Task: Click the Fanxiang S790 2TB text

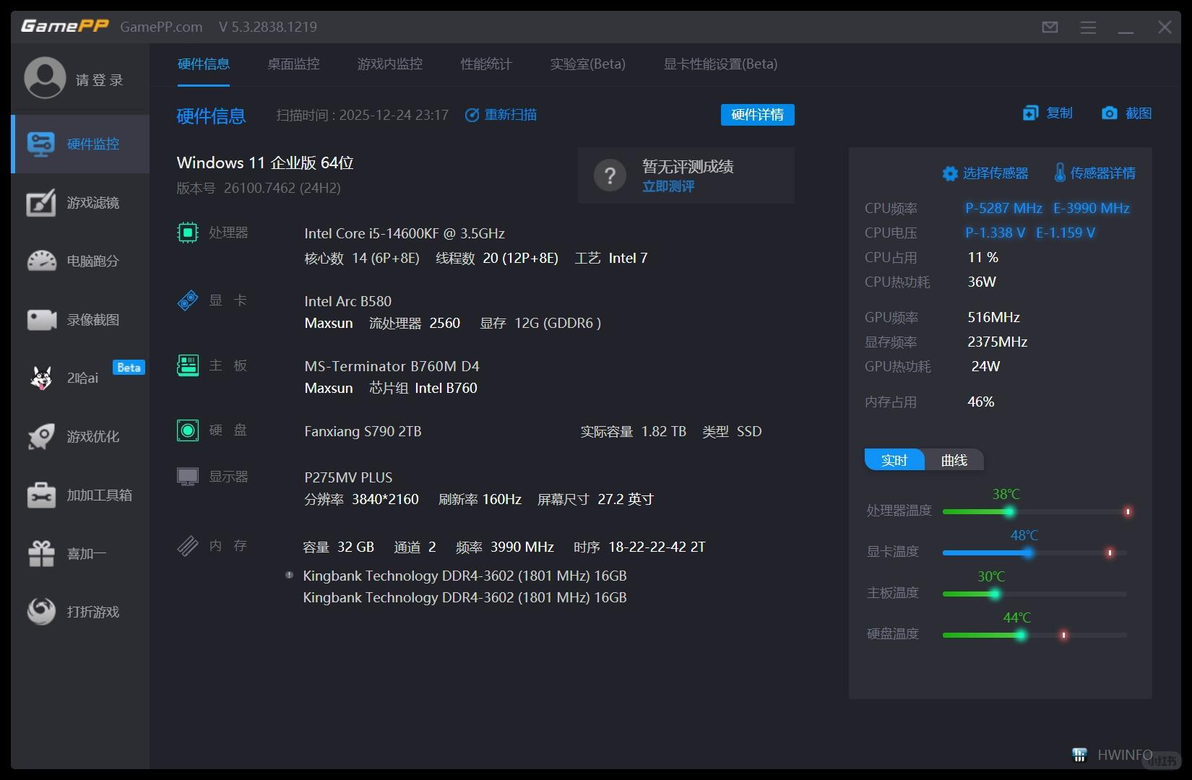Action: 363,431
